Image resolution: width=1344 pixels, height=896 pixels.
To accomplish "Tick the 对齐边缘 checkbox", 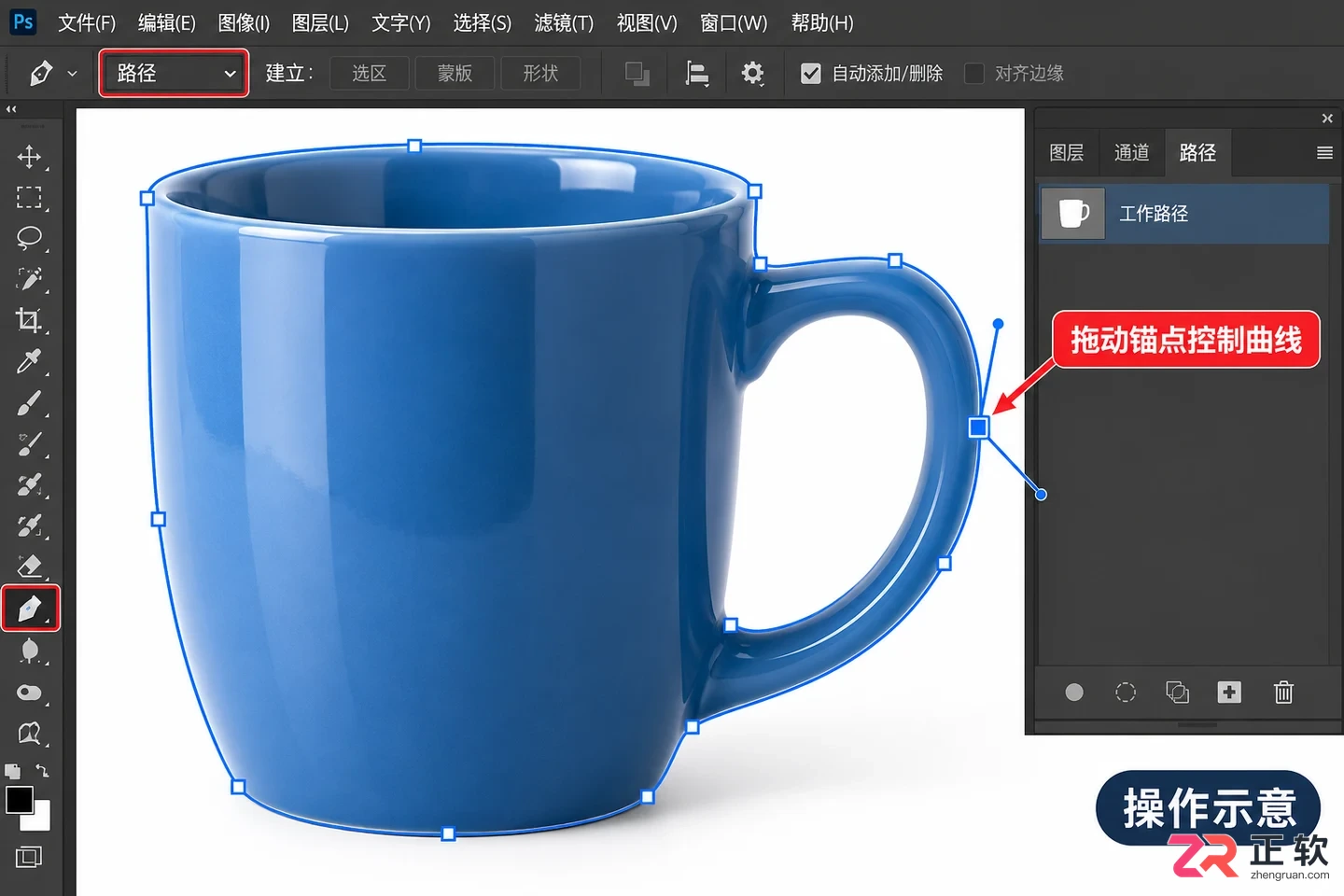I will [x=973, y=73].
